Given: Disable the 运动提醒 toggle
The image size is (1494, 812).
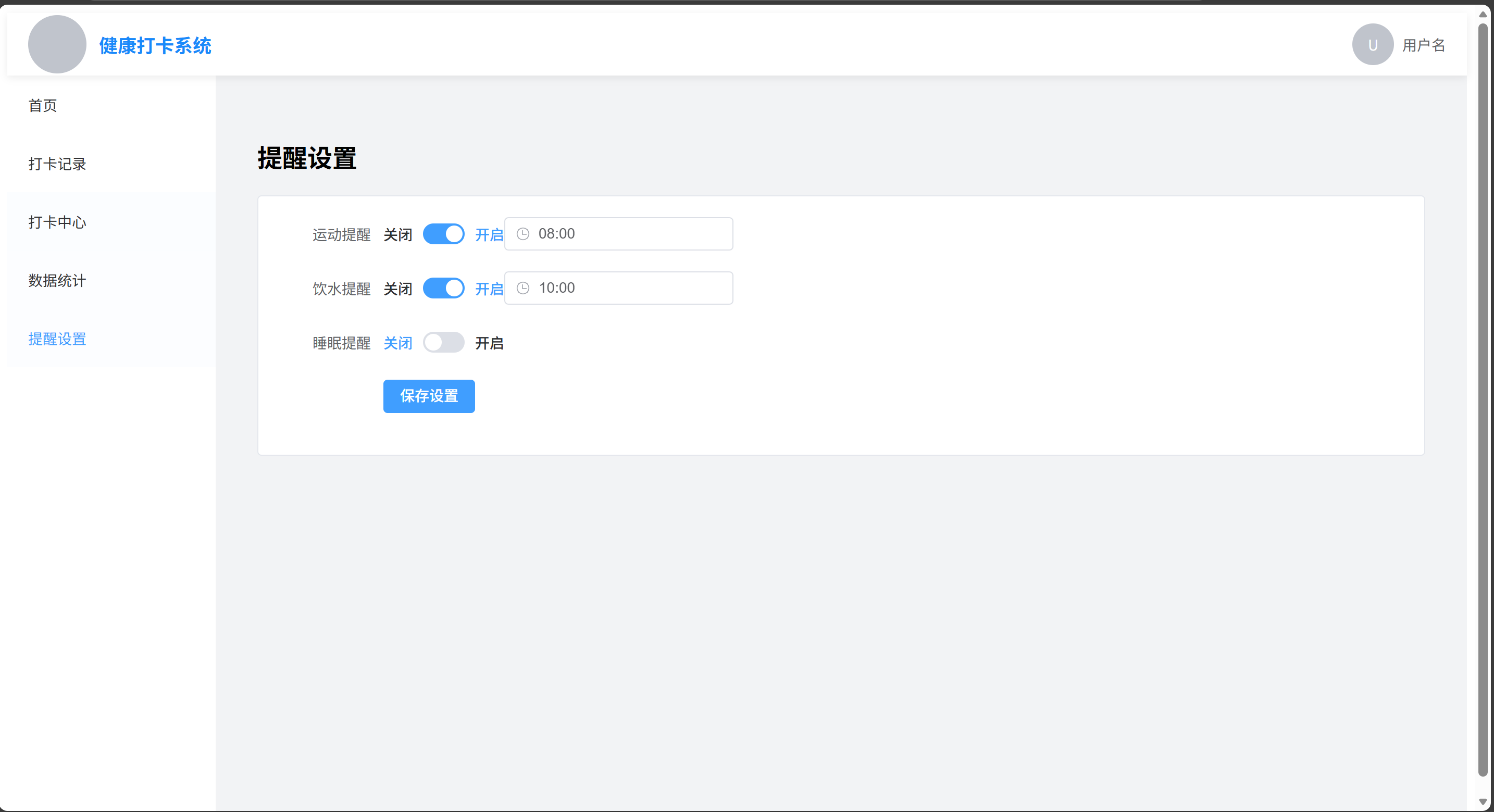Looking at the screenshot, I should pyautogui.click(x=444, y=234).
